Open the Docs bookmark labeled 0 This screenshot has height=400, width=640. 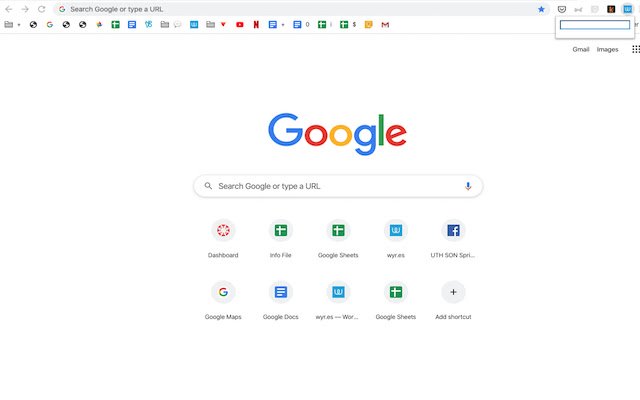(301, 24)
